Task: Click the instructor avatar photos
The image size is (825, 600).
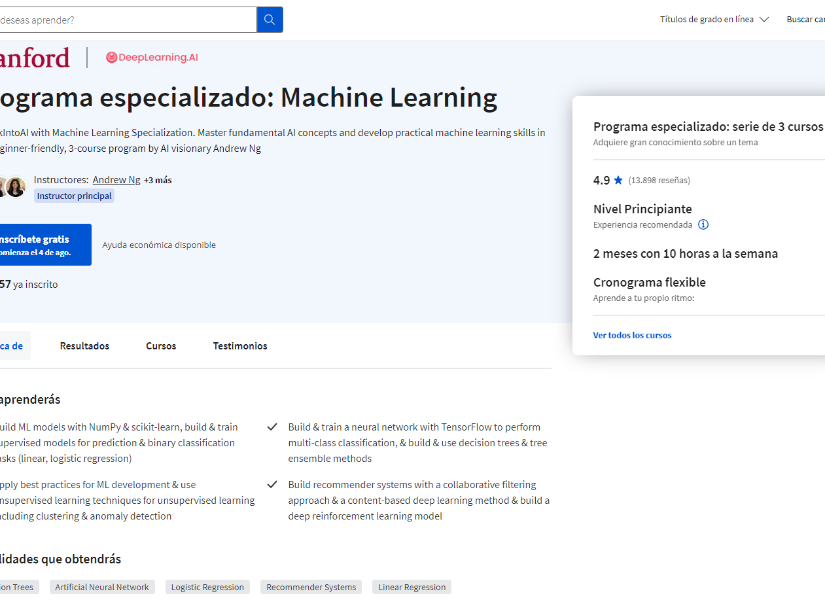Action: pos(12,187)
